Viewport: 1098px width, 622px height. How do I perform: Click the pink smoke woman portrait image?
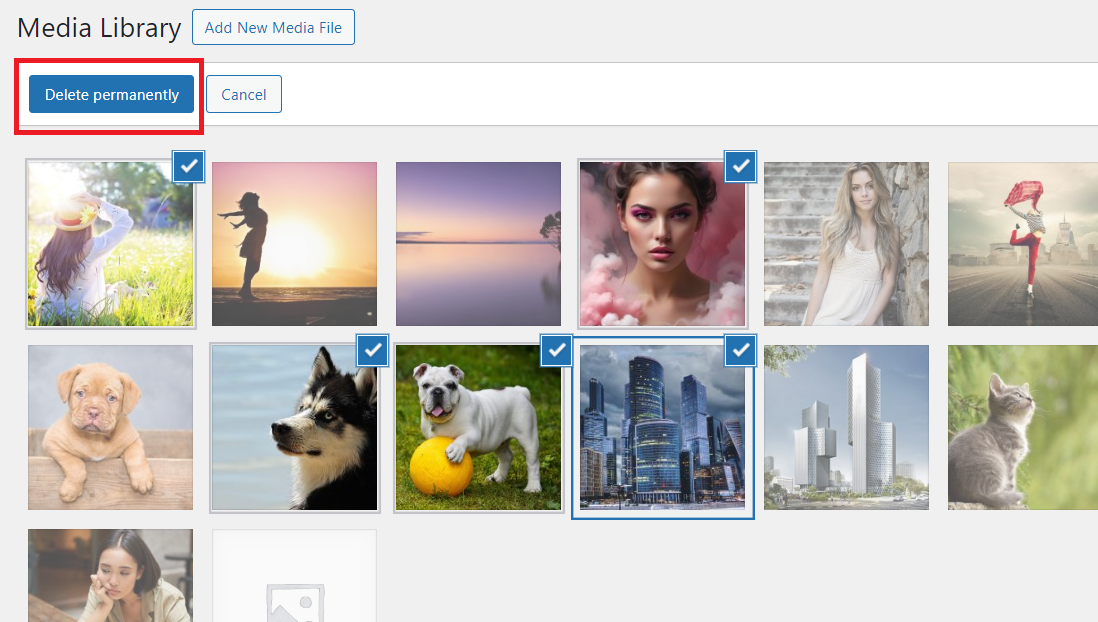(662, 244)
